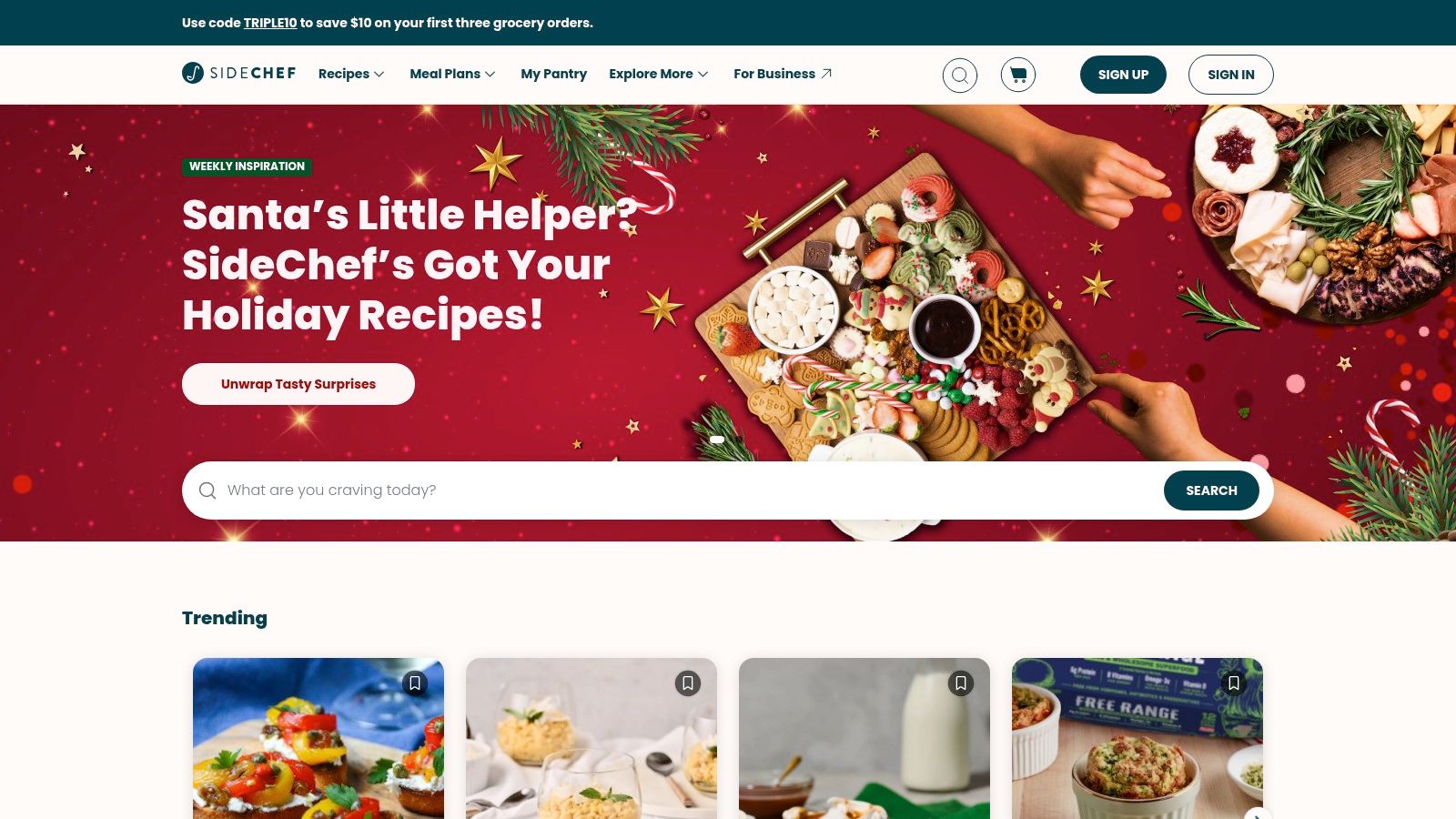Open the shopping cart icon
Image resolution: width=1456 pixels, height=819 pixels.
coord(1018,75)
